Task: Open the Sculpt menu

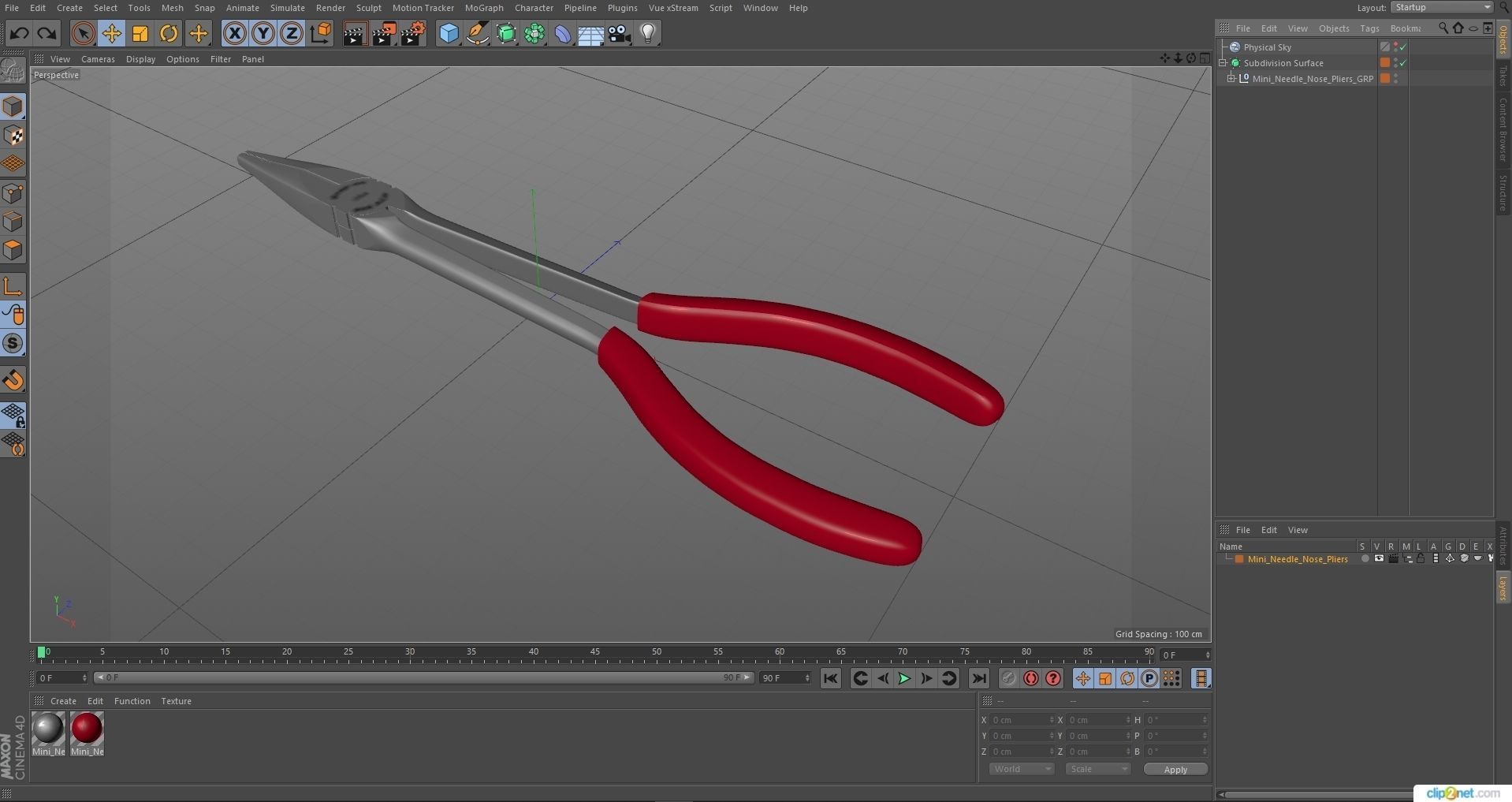Action: coord(368,8)
